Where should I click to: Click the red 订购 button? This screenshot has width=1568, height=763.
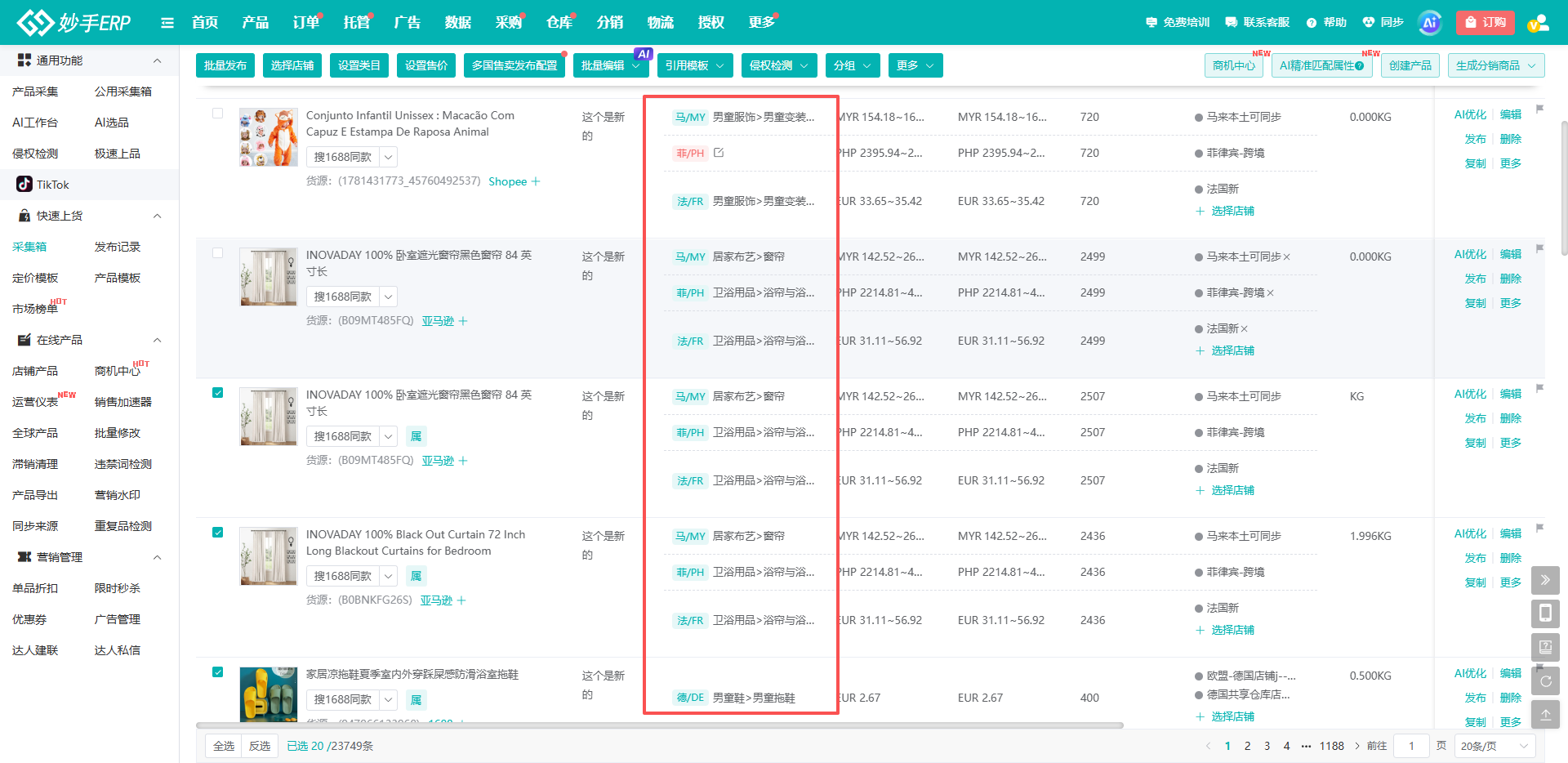1486,23
